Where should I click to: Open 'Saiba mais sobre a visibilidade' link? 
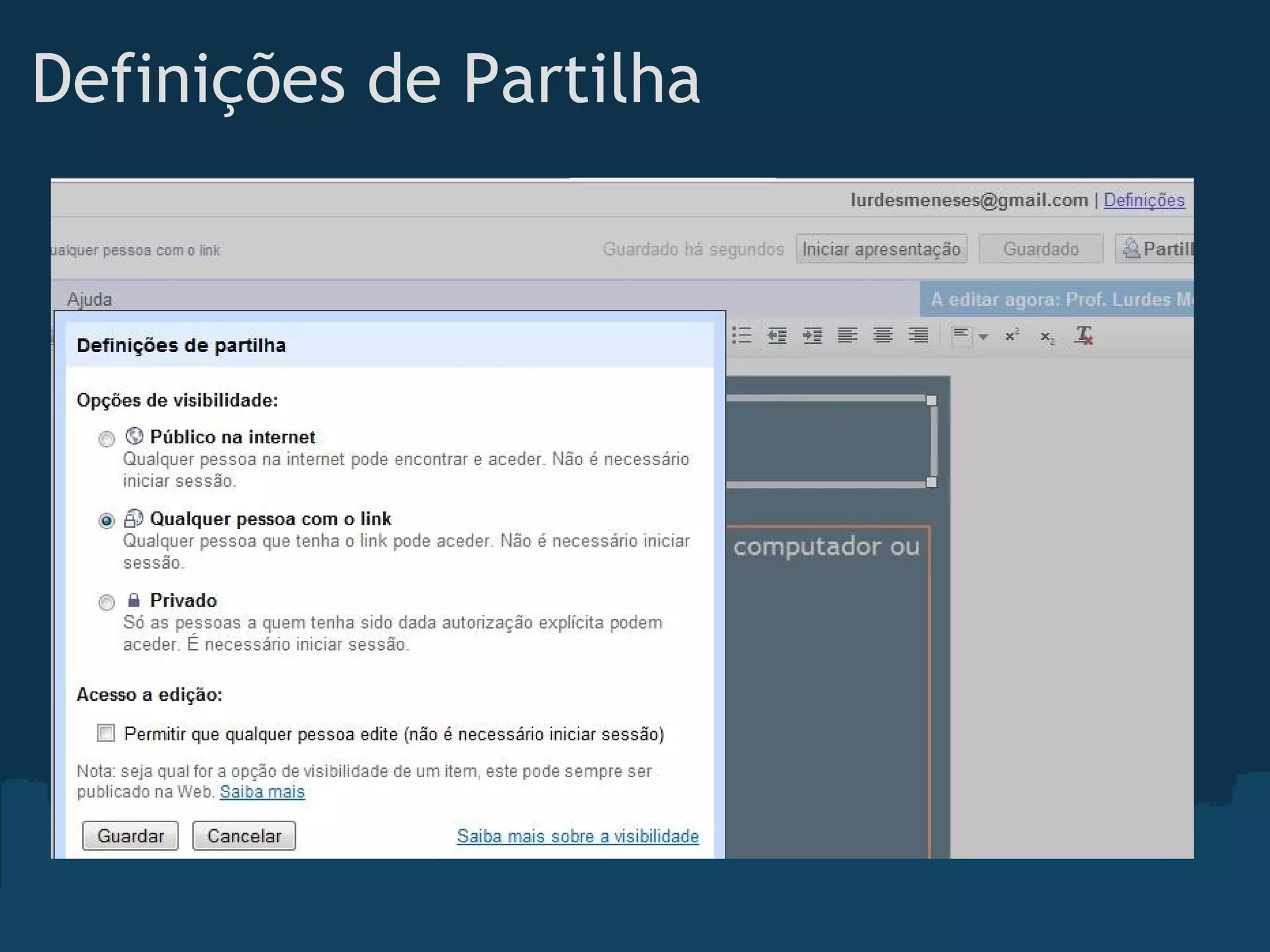click(578, 836)
